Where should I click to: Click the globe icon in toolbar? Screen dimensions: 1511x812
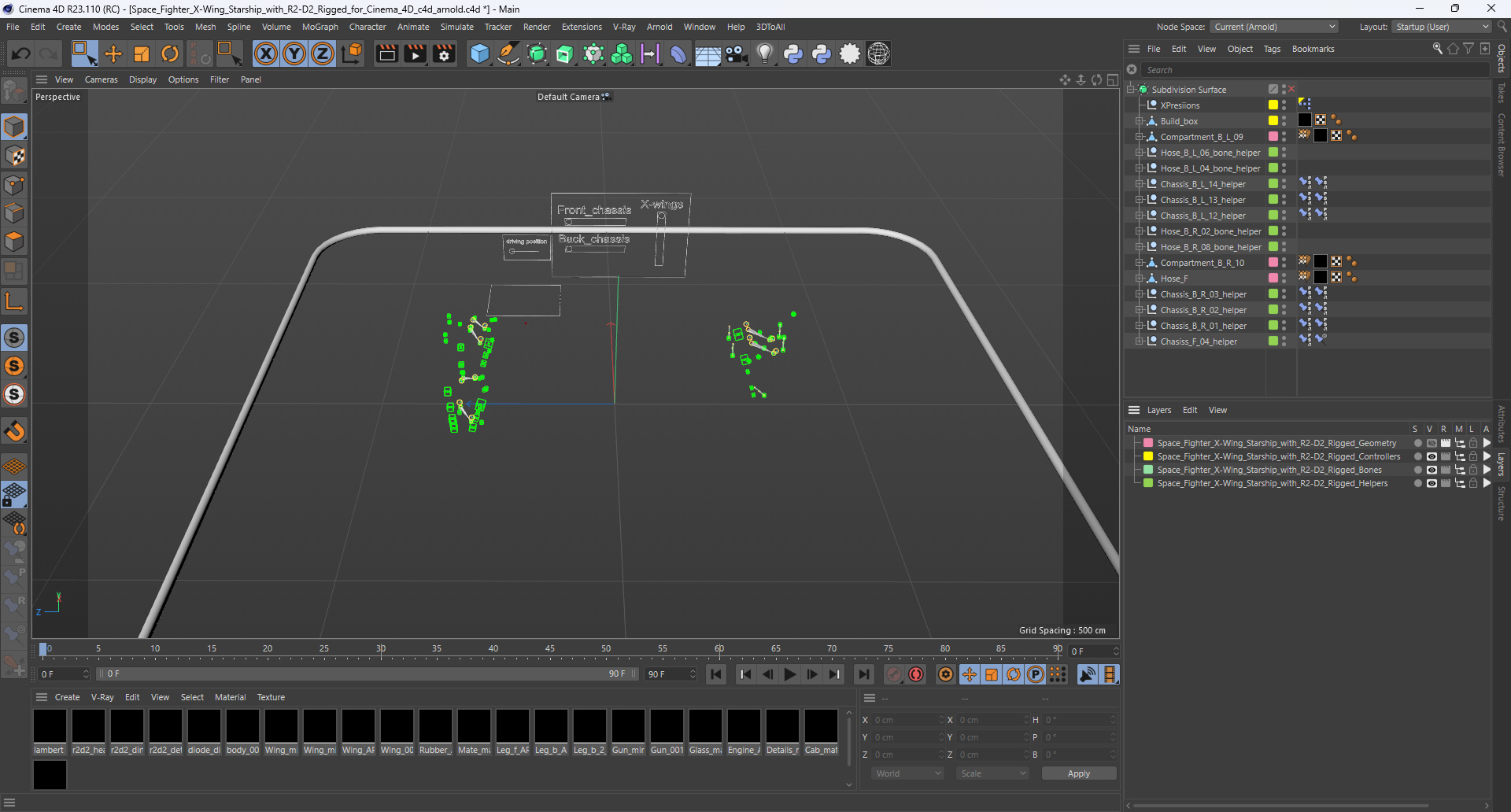pos(878,54)
